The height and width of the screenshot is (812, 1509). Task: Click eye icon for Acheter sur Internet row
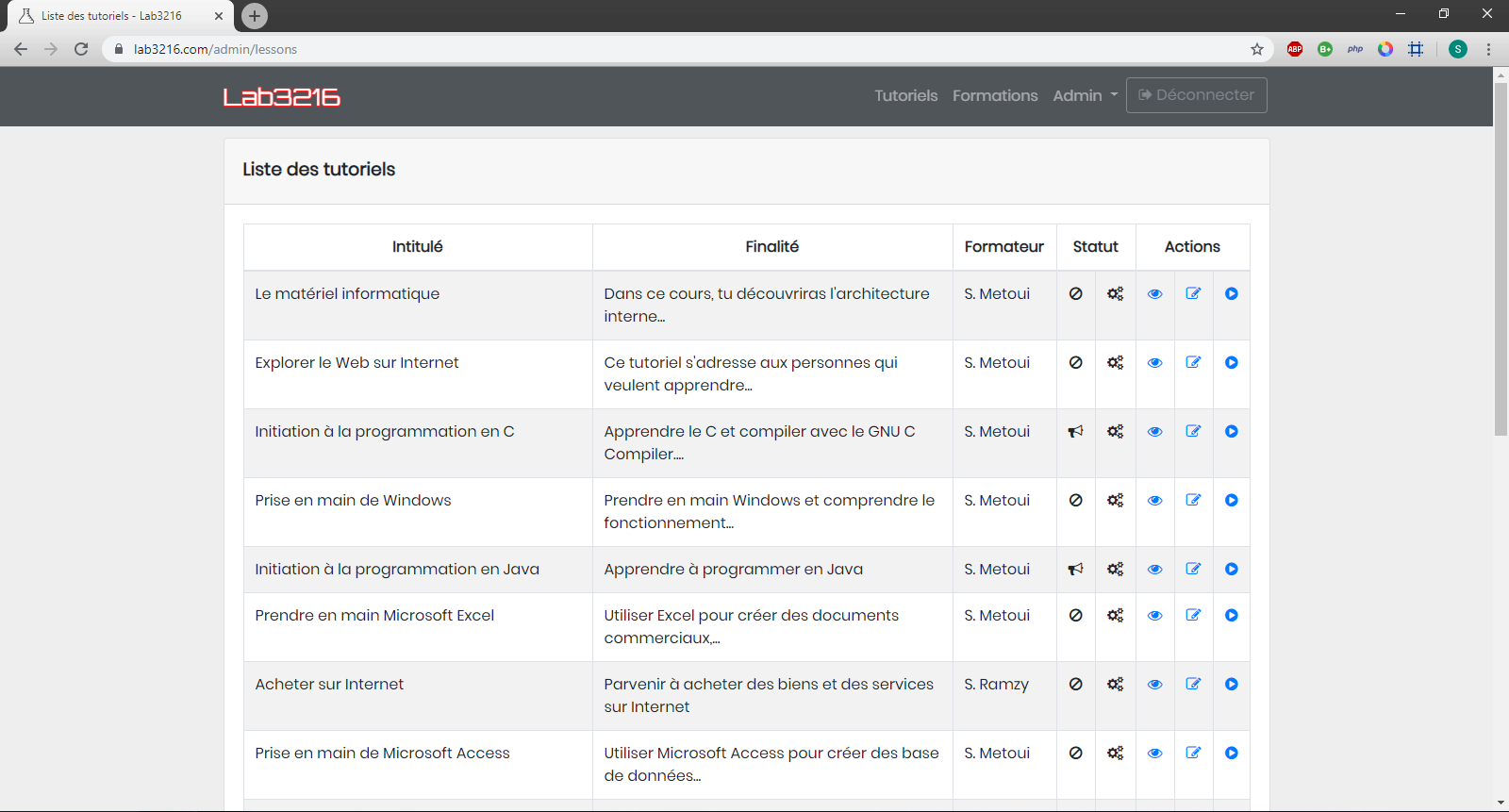1154,685
